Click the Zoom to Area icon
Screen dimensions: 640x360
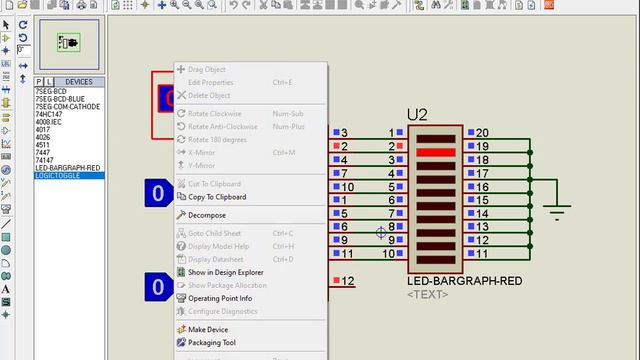click(212, 5)
